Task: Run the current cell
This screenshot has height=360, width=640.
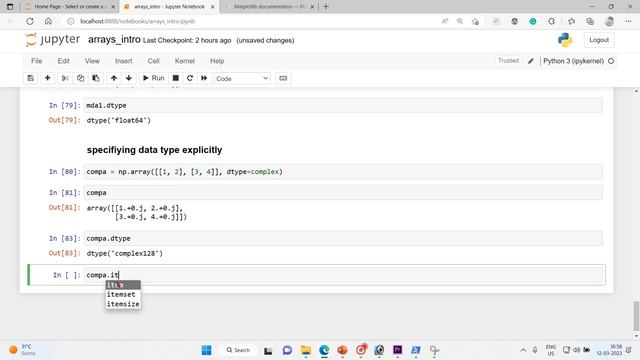Action: pyautogui.click(x=153, y=78)
